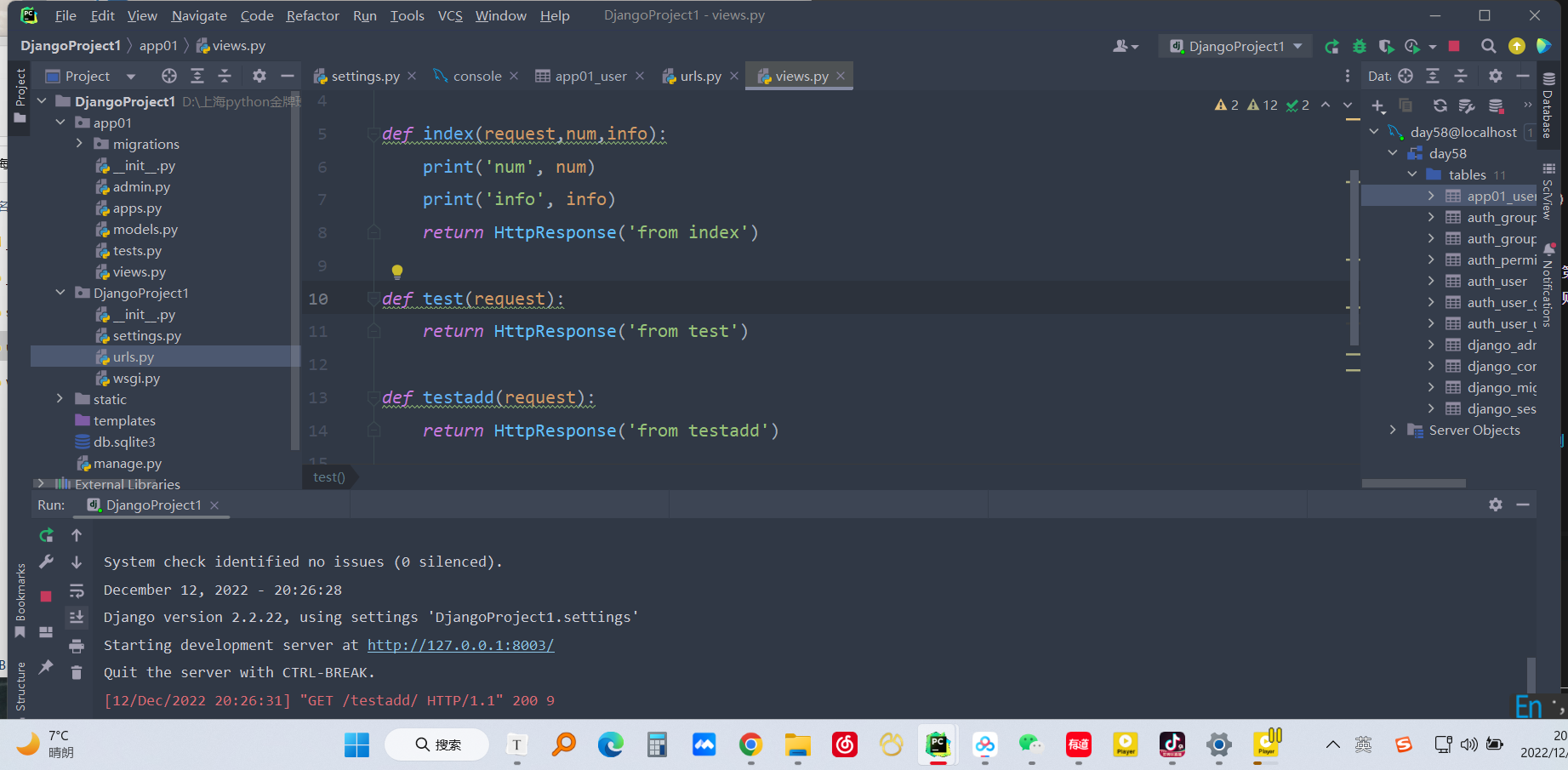Viewport: 1568px width, 770px height.
Task: Expand the migrations folder
Action: 79,144
